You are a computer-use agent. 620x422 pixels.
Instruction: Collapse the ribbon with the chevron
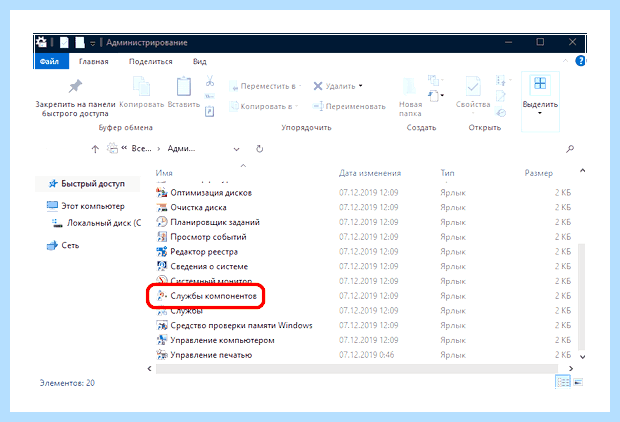565,61
